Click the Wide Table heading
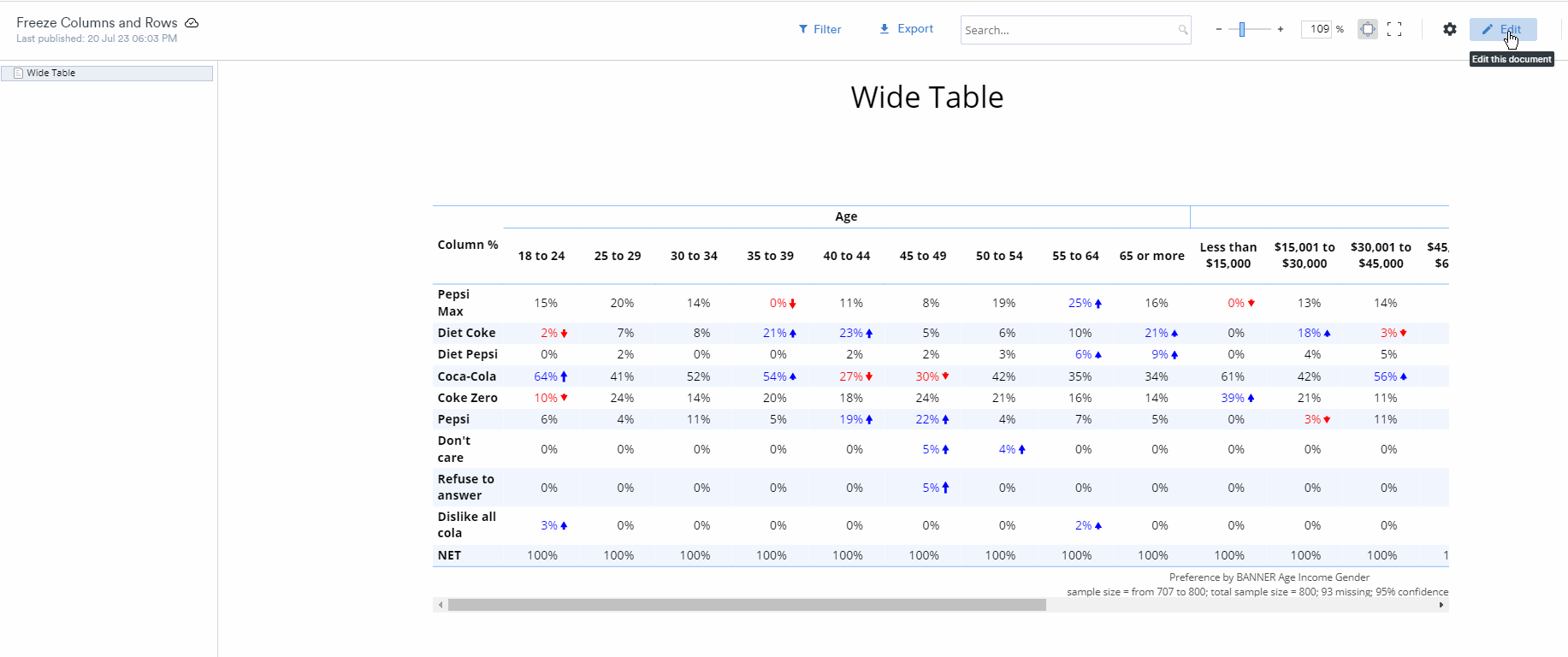Image resolution: width=1568 pixels, height=657 pixels. [x=927, y=98]
